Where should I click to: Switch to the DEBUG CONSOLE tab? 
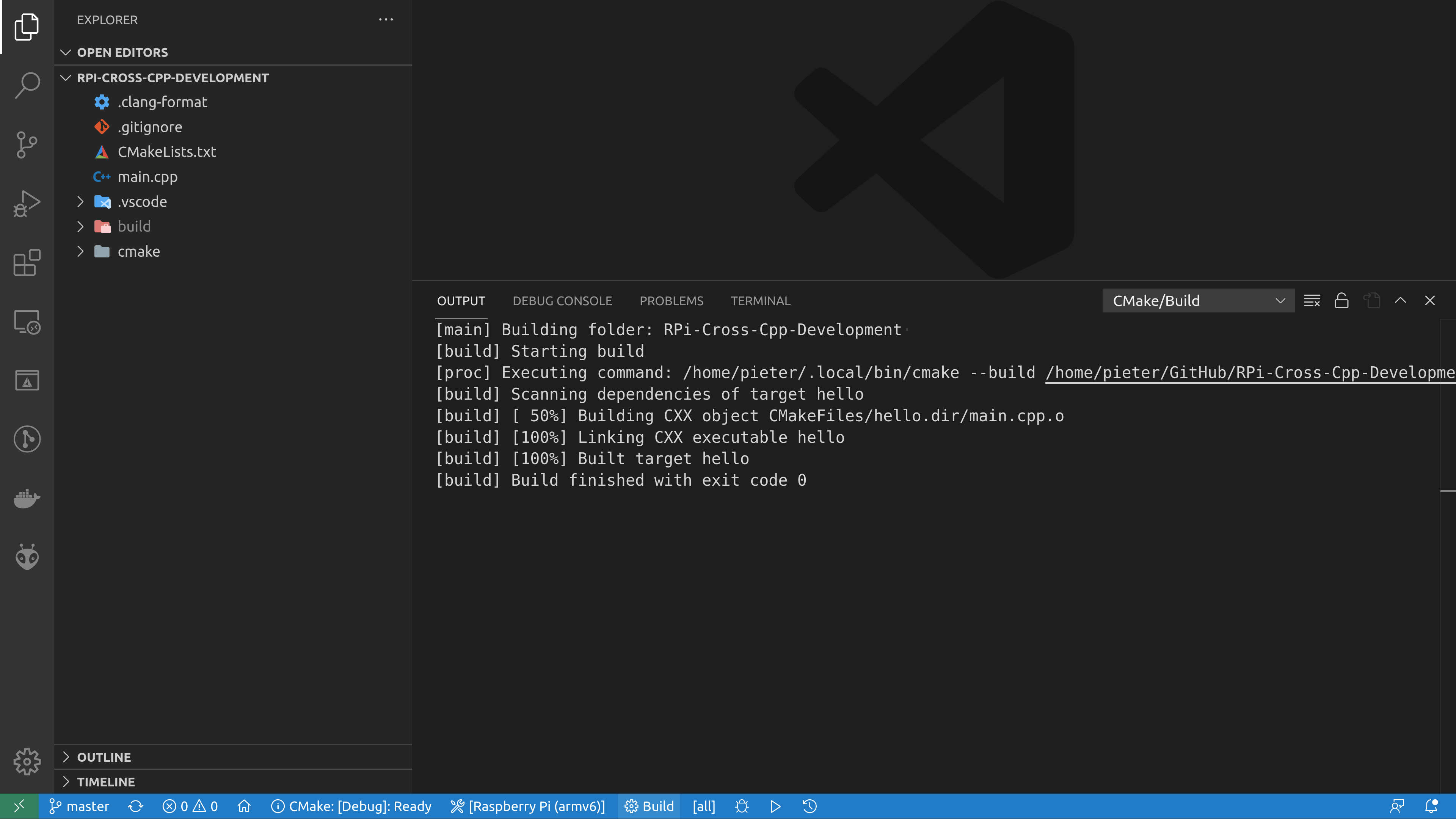[562, 301]
